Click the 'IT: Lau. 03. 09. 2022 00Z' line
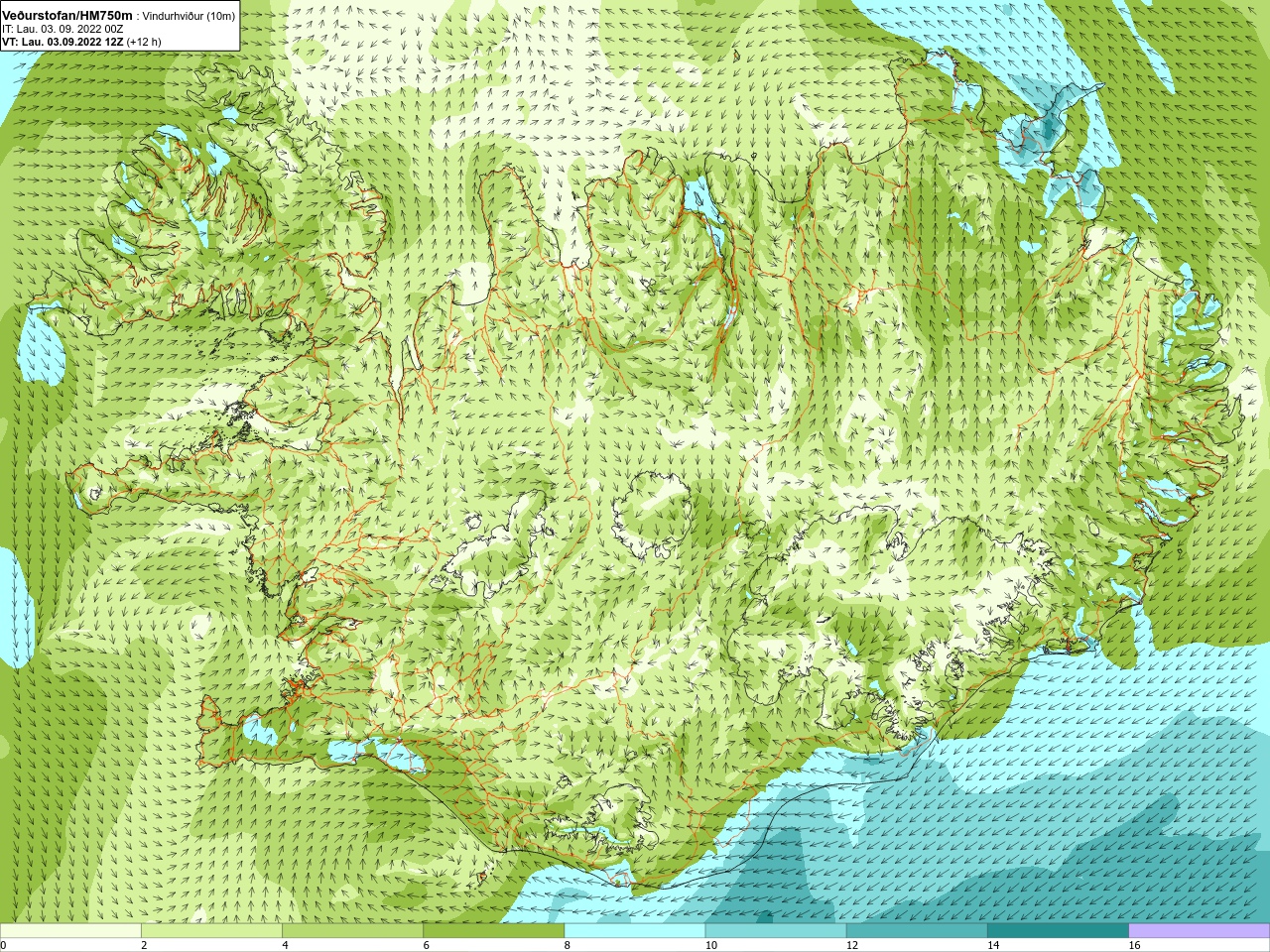This screenshot has height=952, width=1270. 63,29
